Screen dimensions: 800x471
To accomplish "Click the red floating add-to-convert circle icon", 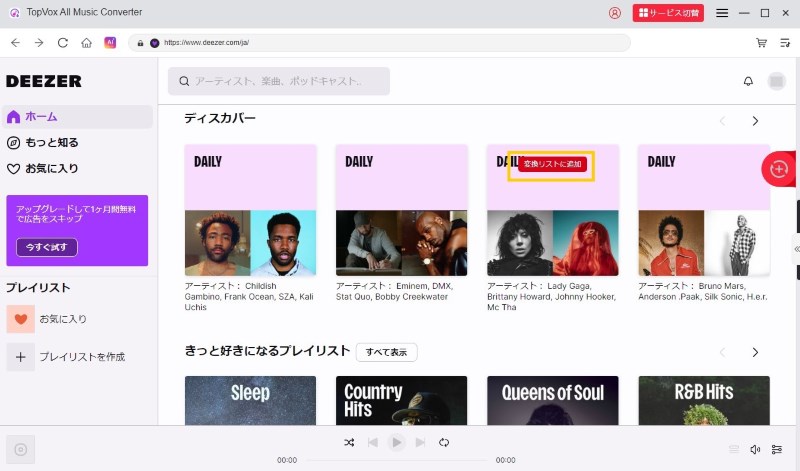I will pyautogui.click(x=779, y=169).
